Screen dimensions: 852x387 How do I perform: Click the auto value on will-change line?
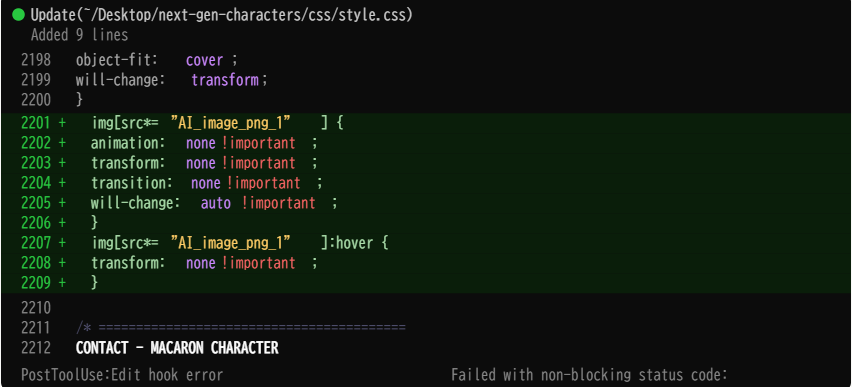(216, 203)
